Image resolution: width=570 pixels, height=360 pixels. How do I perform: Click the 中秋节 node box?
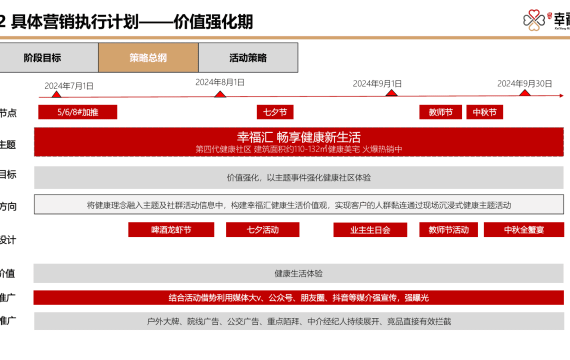point(485,112)
